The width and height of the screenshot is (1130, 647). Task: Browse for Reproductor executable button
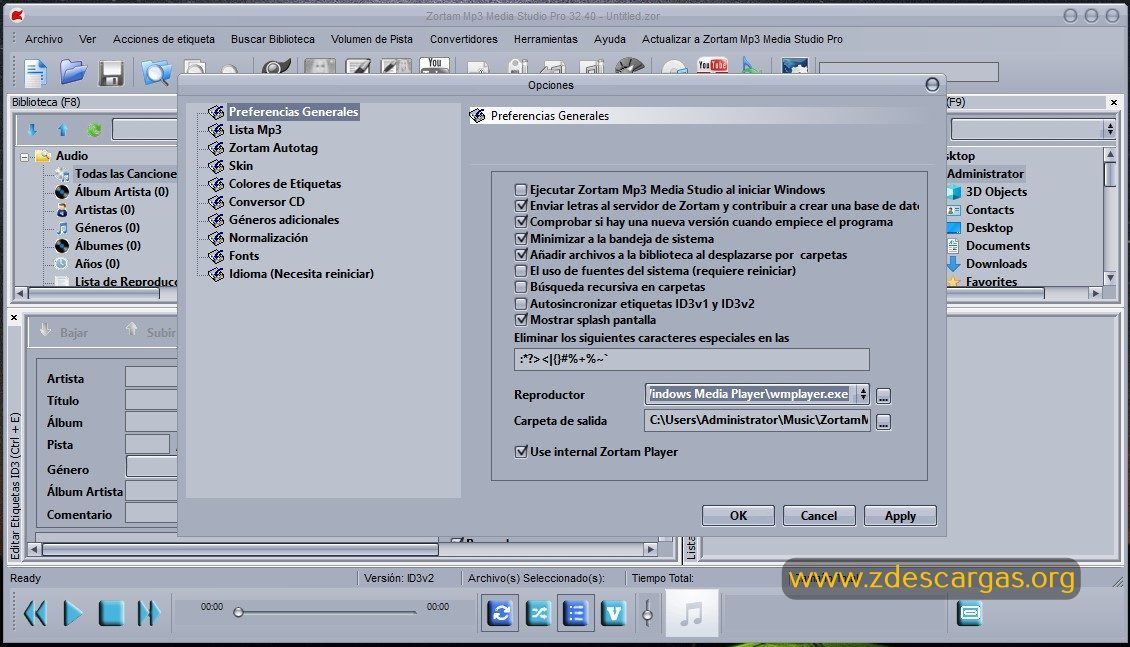(x=884, y=396)
